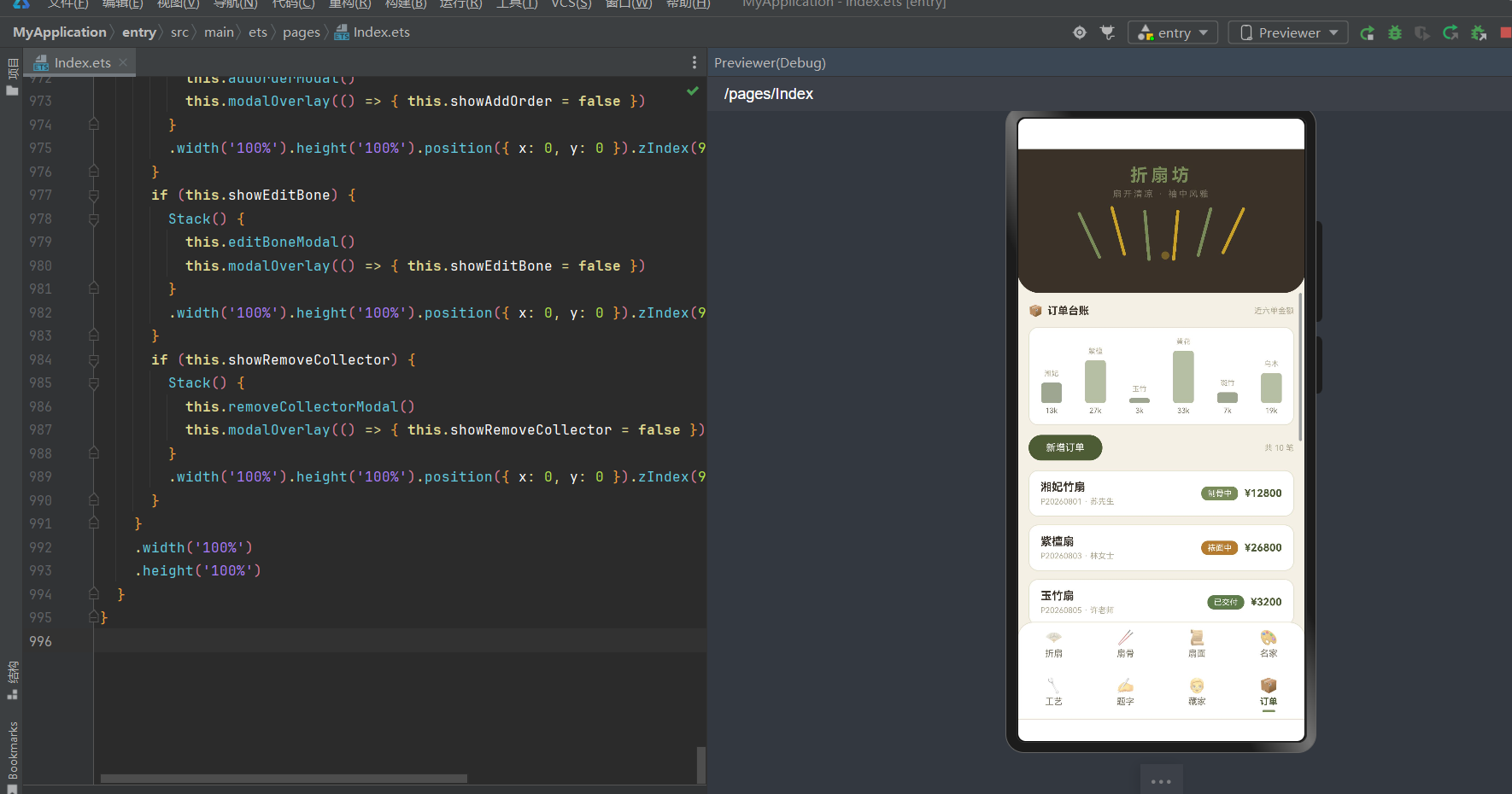Collapse code fold at line 977
The height and width of the screenshot is (794, 1512).
pos(94,196)
